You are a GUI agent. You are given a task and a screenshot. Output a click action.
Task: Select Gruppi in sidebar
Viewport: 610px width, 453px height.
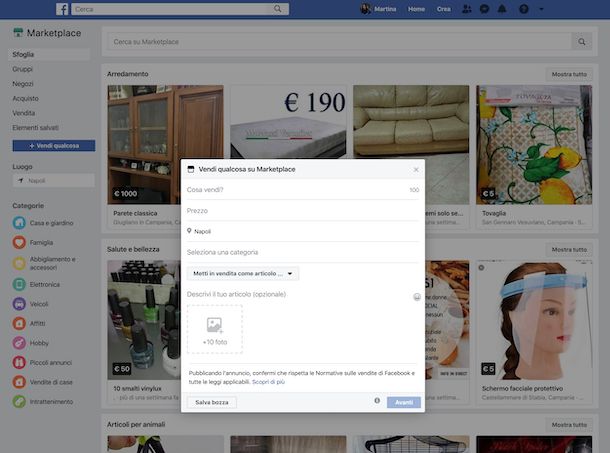(x=23, y=69)
